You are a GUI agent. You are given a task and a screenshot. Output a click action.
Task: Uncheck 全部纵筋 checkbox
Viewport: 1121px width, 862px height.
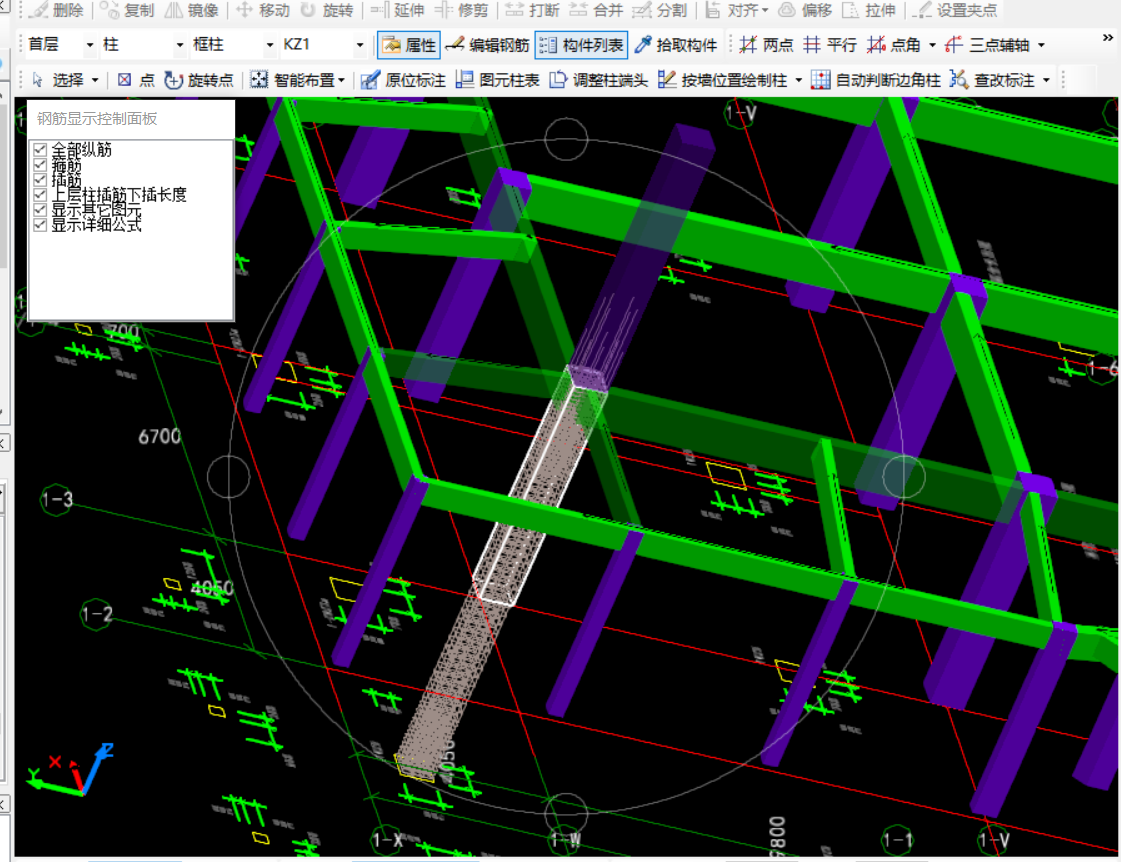40,149
